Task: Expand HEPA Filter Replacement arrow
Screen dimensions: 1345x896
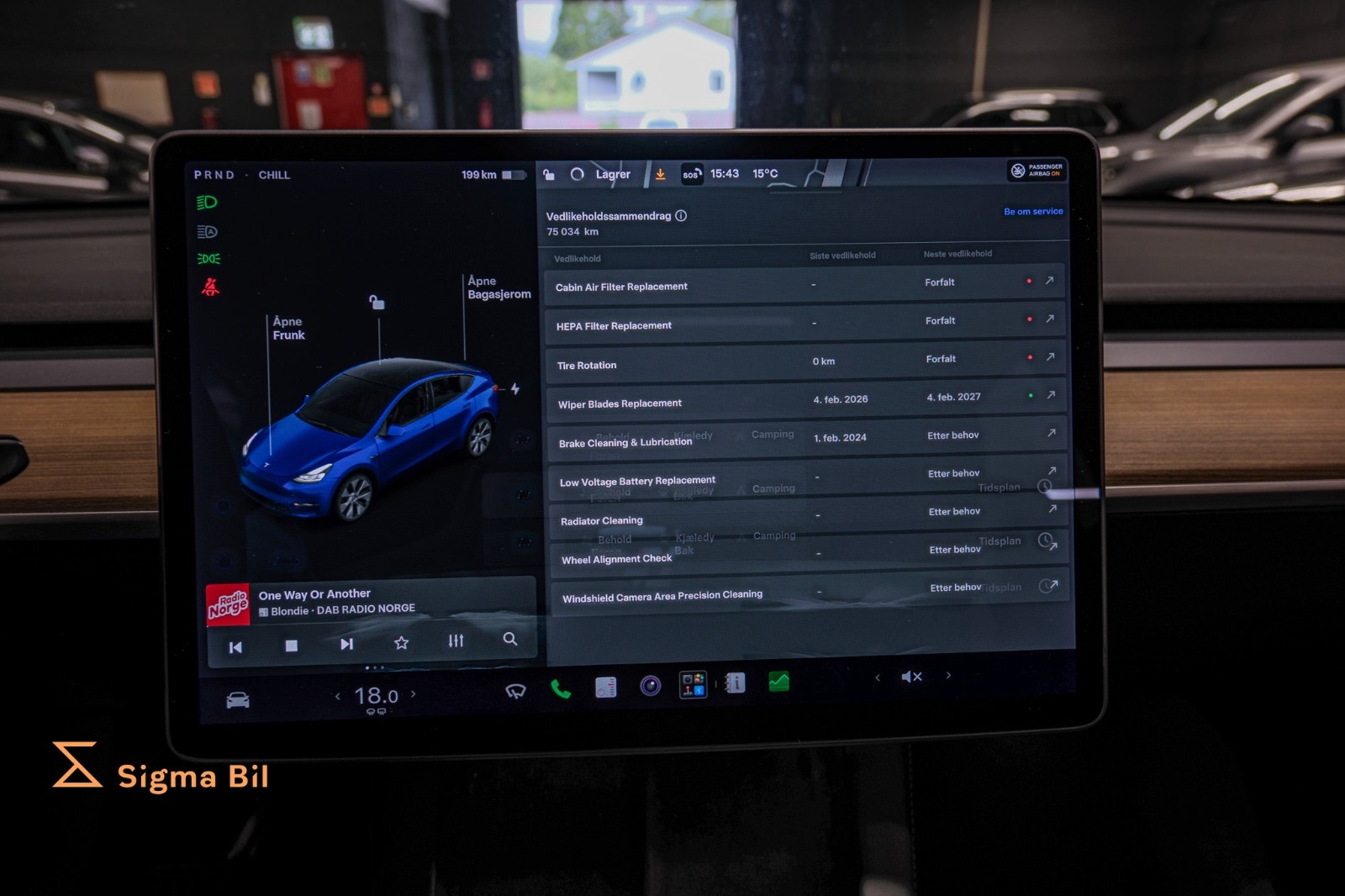Action: click(x=1050, y=319)
